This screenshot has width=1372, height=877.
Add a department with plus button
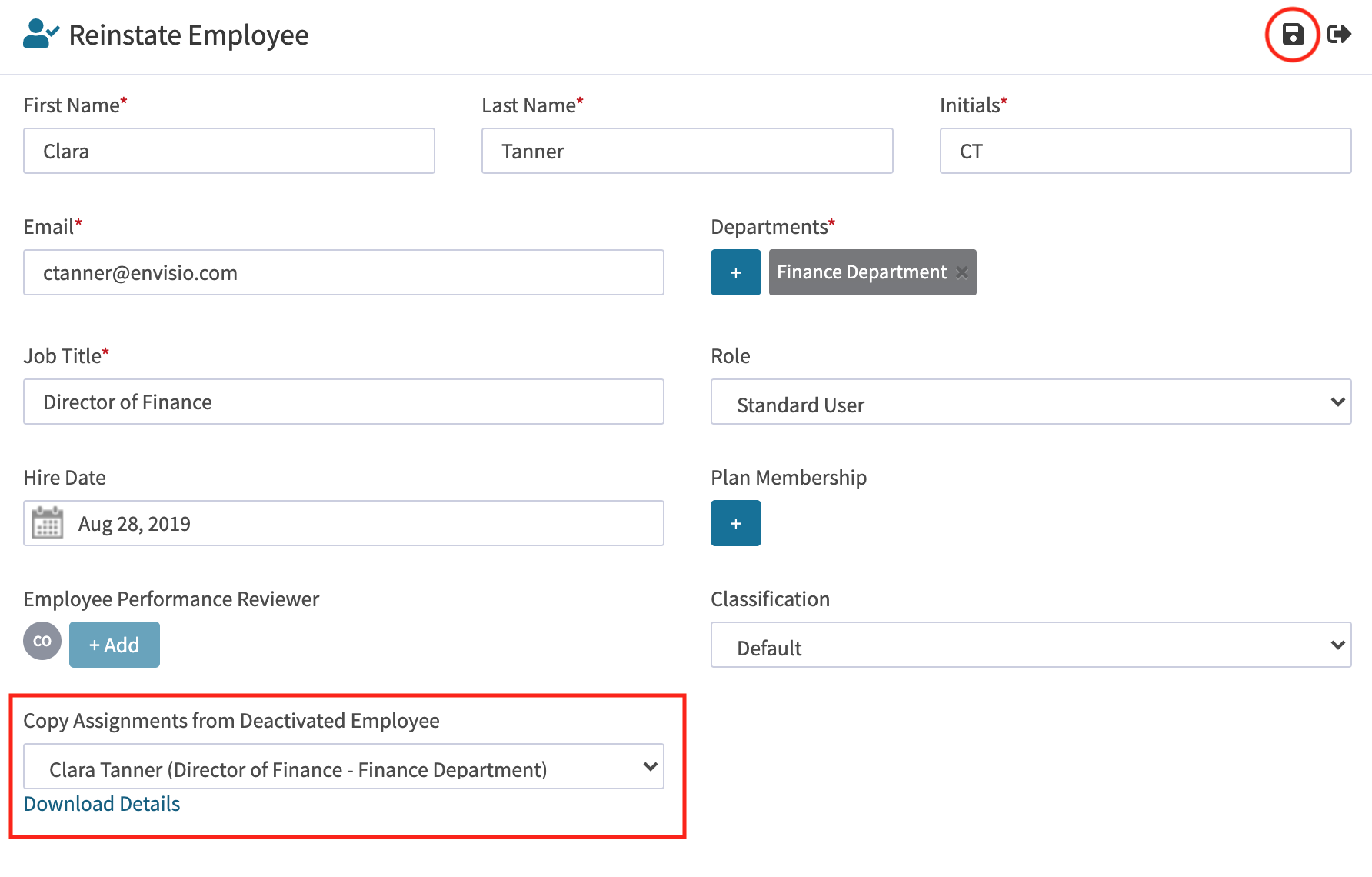736,272
